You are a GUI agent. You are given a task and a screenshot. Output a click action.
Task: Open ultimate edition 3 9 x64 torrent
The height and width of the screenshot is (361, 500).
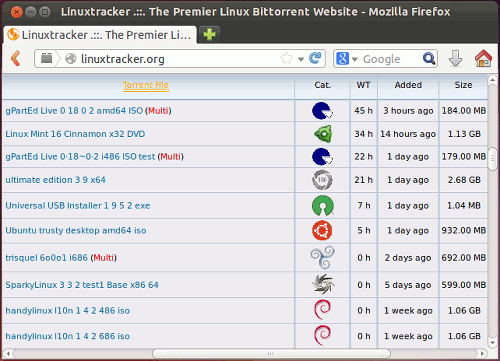(x=55, y=180)
